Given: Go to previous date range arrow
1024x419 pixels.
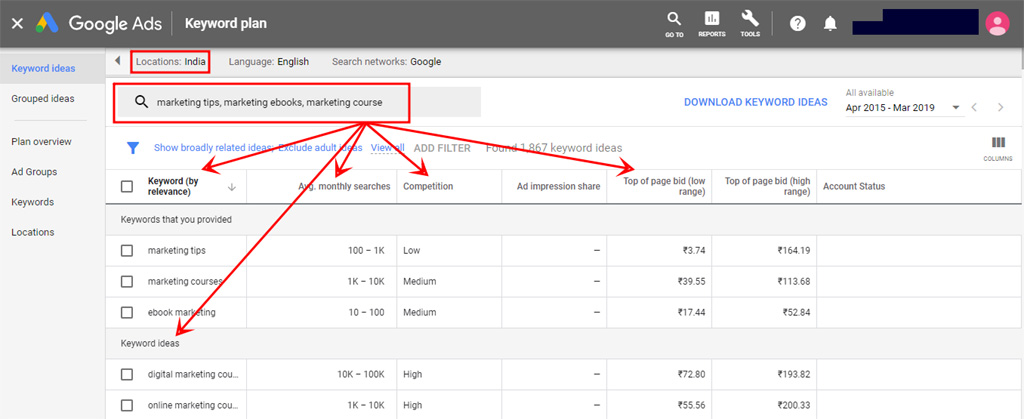Looking at the screenshot, I should 974,107.
